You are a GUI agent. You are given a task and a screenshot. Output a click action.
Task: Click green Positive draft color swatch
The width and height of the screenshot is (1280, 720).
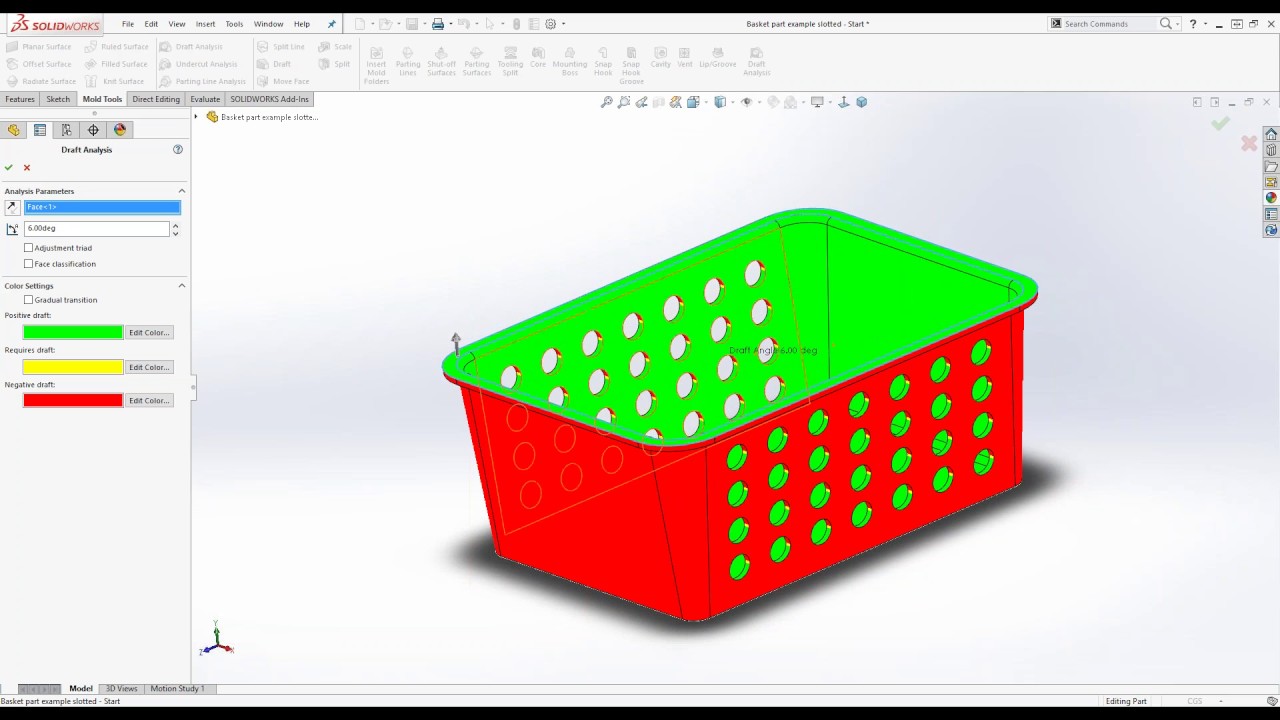pos(73,332)
